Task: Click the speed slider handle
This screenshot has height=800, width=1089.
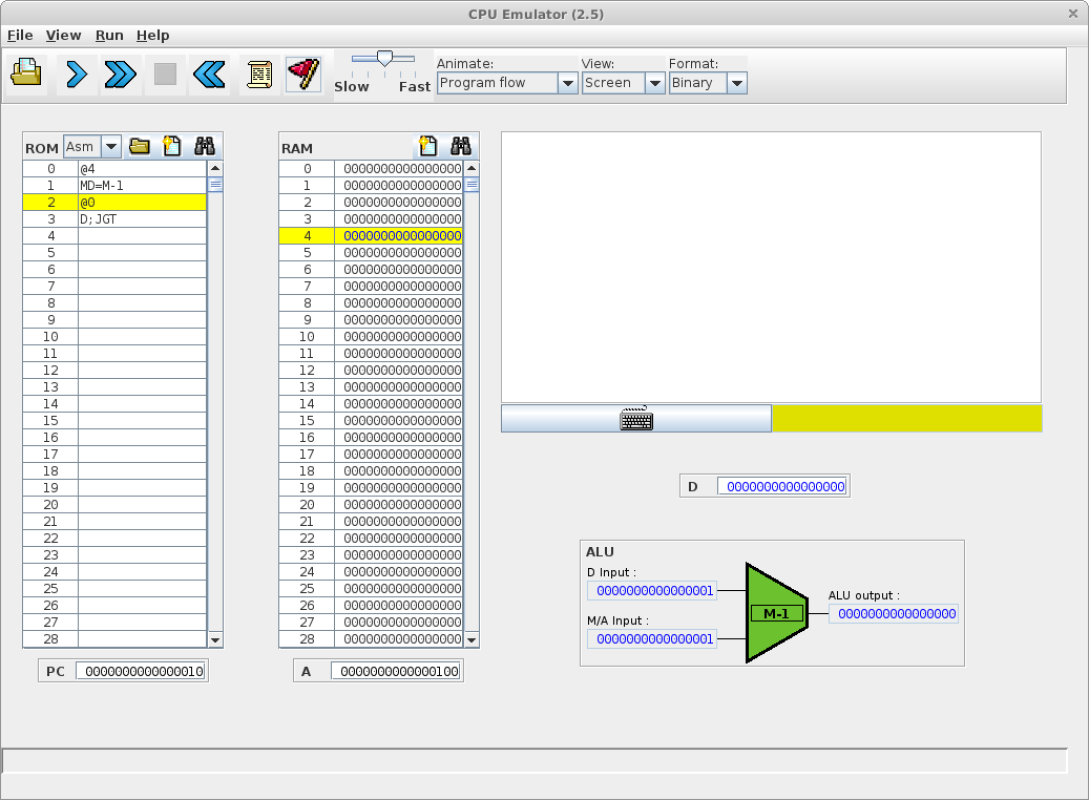Action: click(x=384, y=58)
